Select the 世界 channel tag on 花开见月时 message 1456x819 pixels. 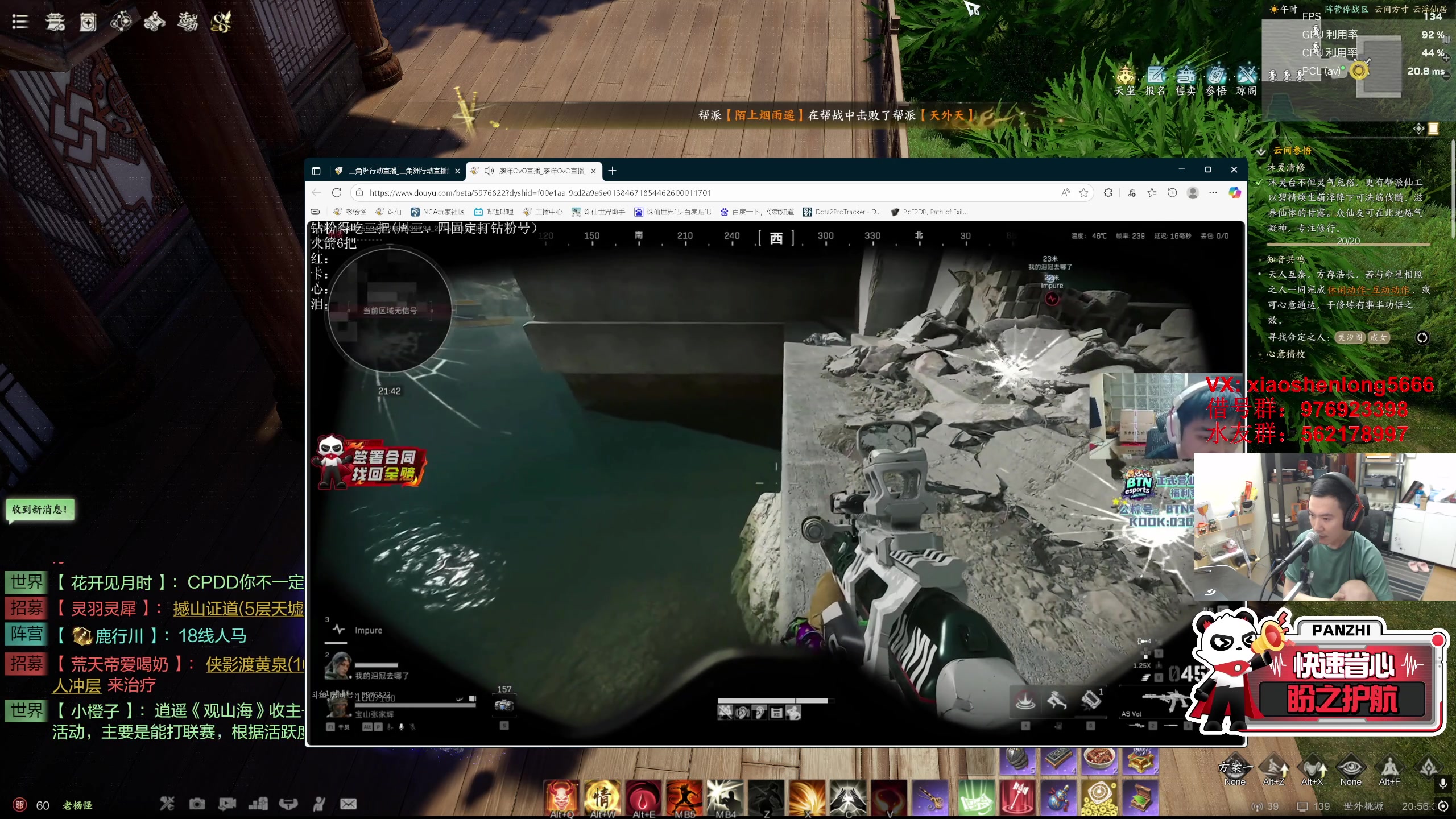pyautogui.click(x=27, y=582)
